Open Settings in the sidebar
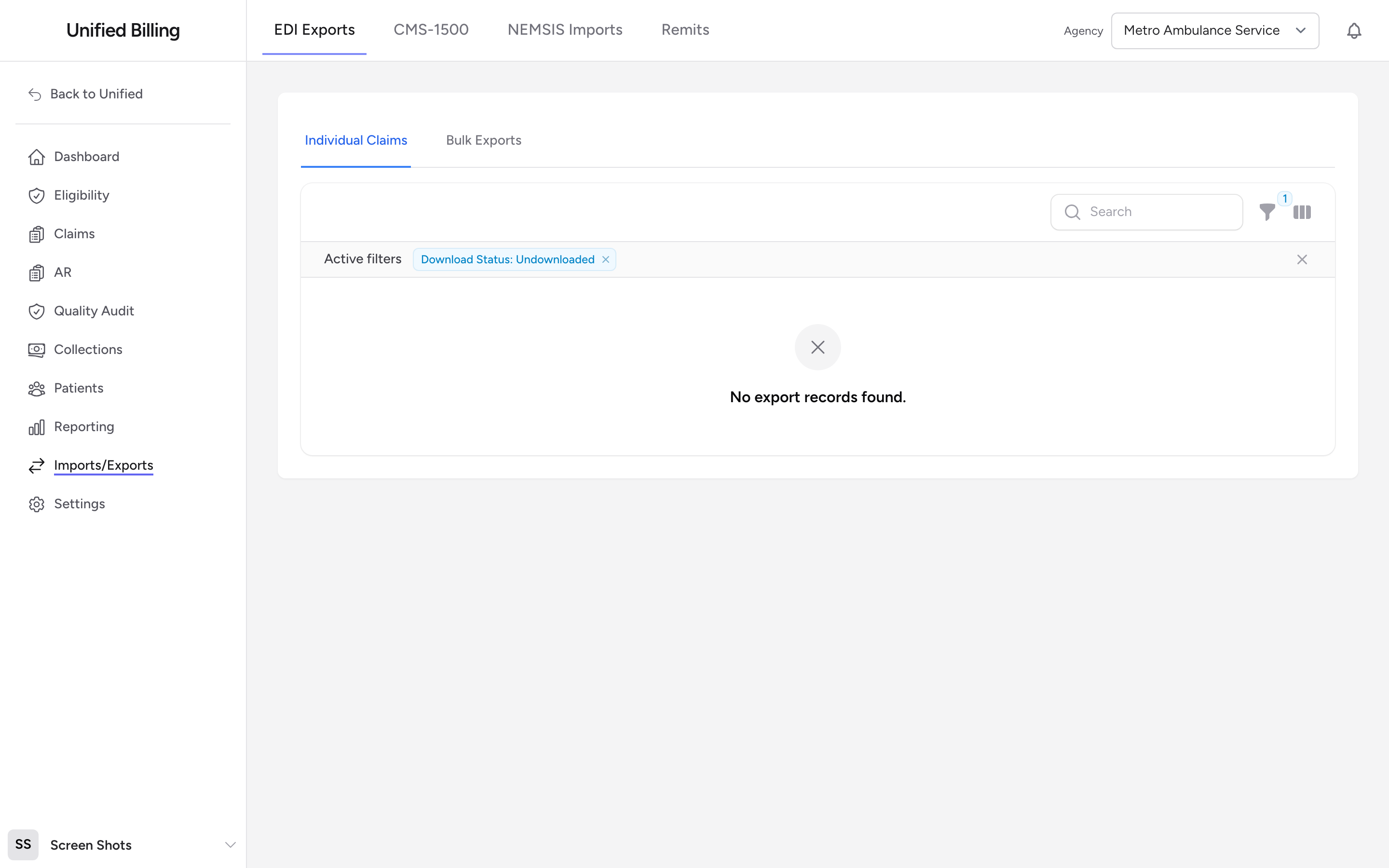The width and height of the screenshot is (1389, 868). click(79, 504)
